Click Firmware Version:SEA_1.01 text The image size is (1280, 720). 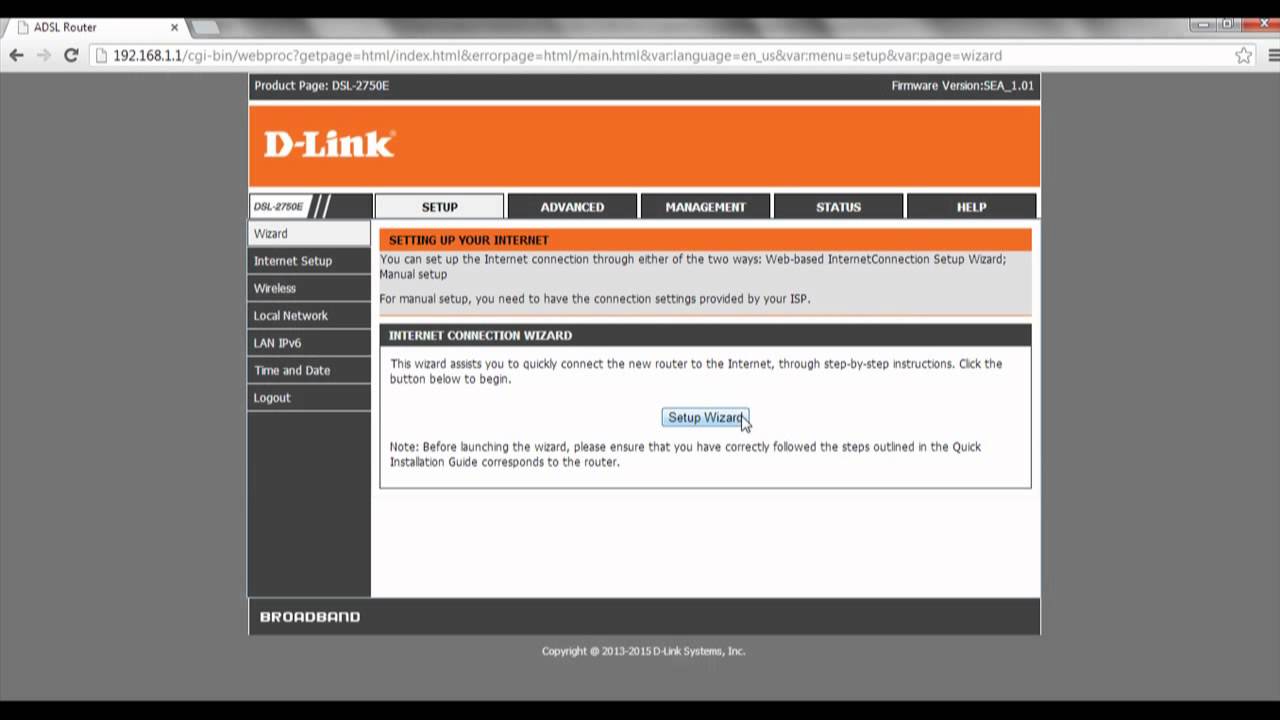[962, 86]
